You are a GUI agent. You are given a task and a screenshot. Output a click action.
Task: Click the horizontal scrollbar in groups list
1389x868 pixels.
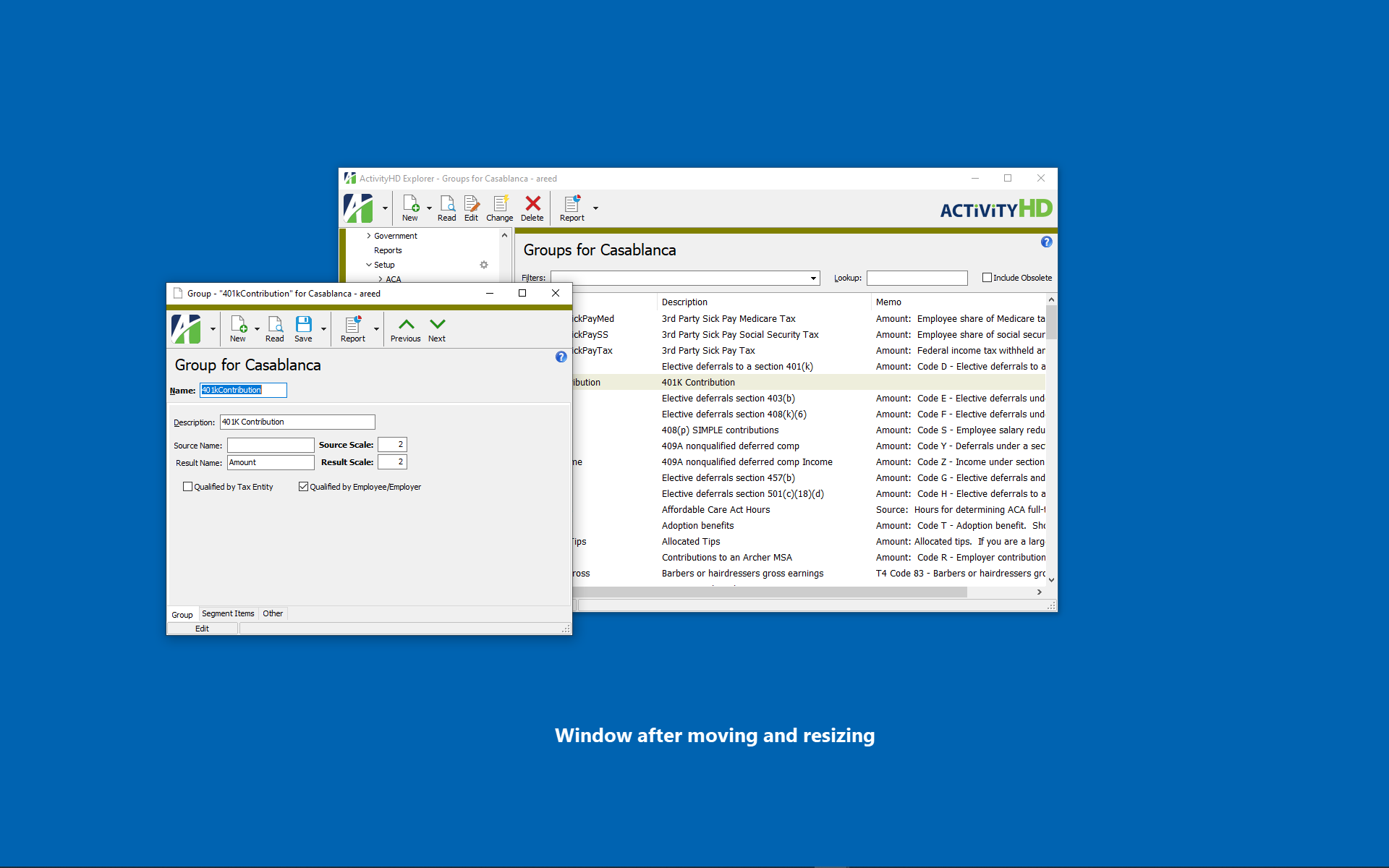click(x=772, y=592)
